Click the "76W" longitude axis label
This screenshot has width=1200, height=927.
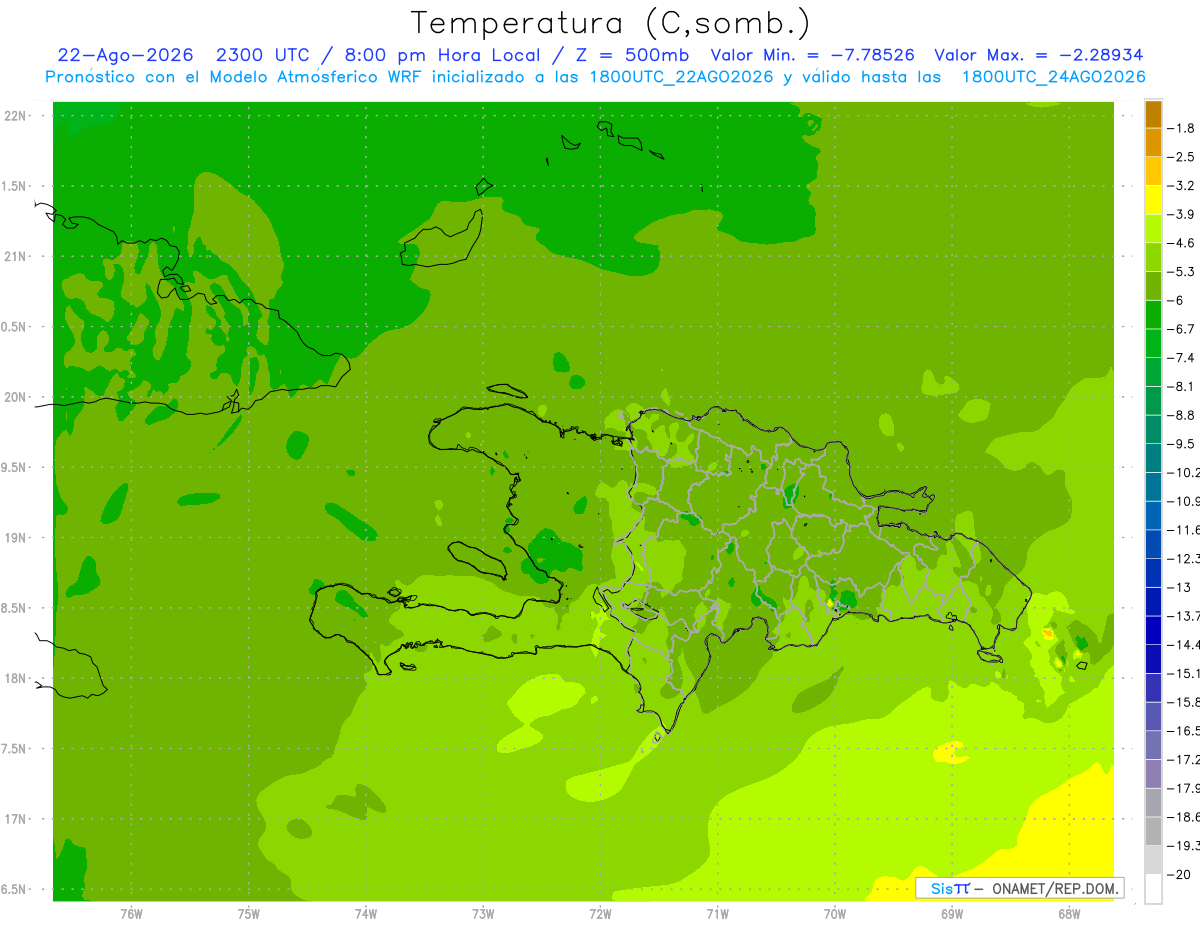131,913
